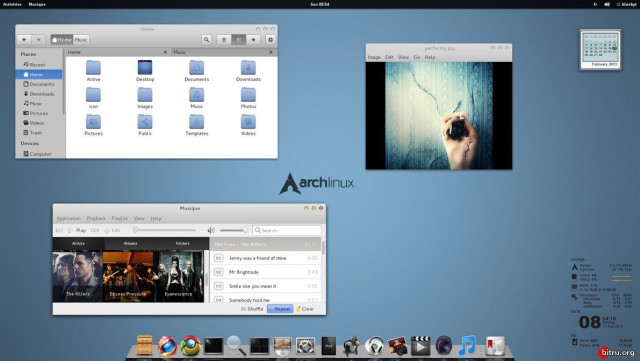
Task: Select the Evanescence artist thumbnail
Action: coord(178,276)
